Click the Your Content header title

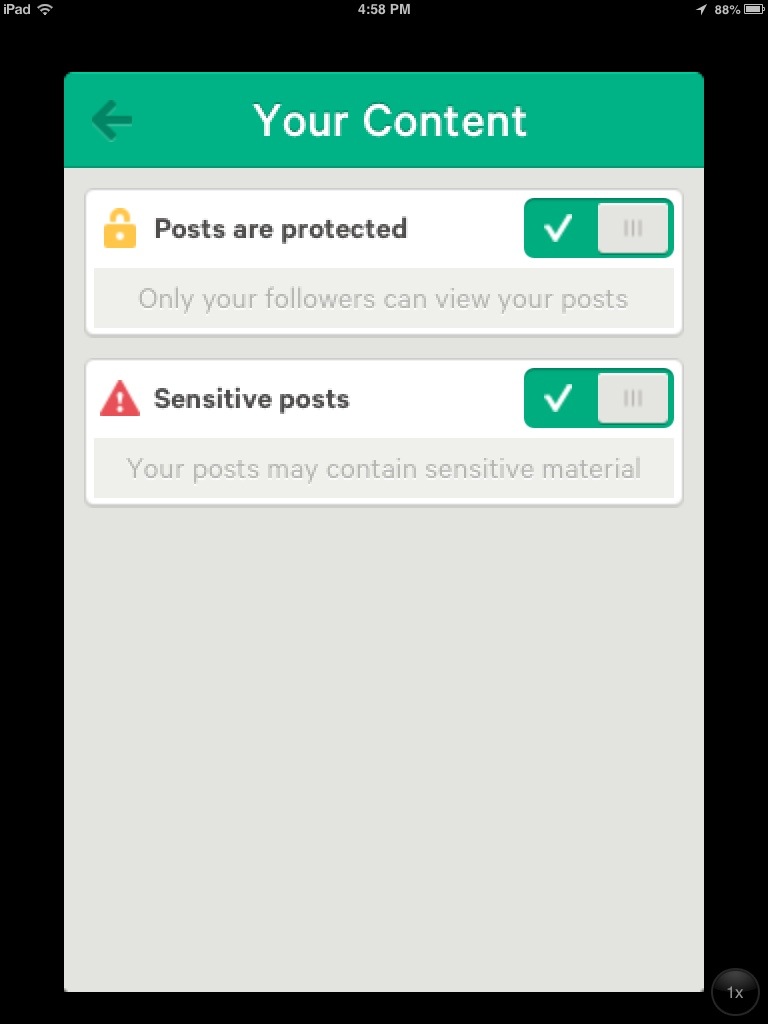coord(390,121)
